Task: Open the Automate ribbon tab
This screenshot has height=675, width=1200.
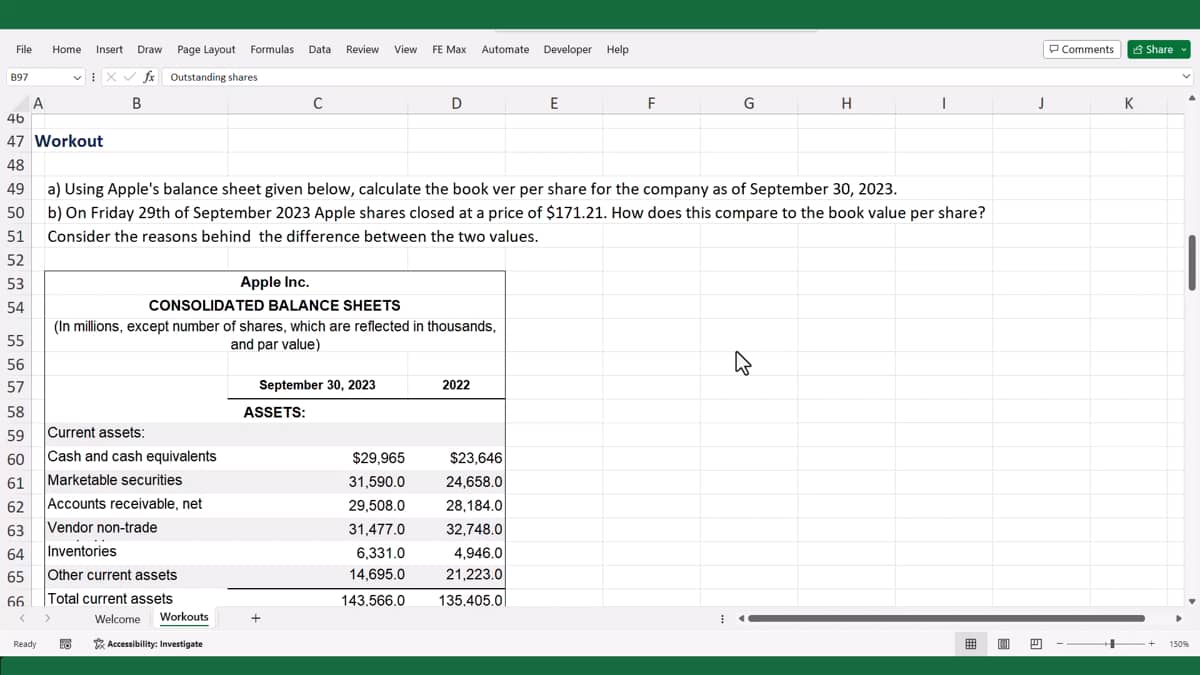Action: [505, 49]
